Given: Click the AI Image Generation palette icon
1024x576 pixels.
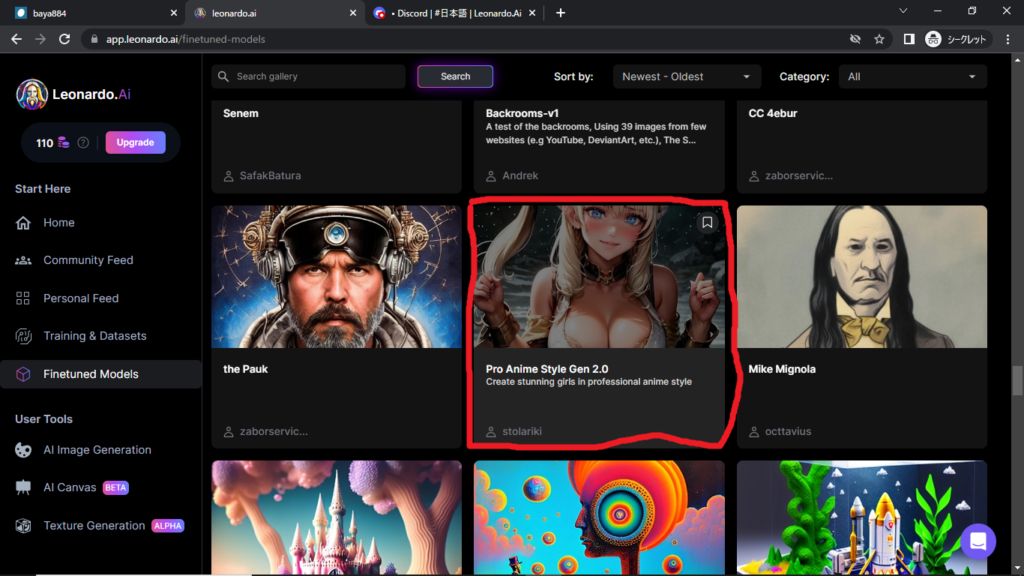Looking at the screenshot, I should pyautogui.click(x=23, y=450).
